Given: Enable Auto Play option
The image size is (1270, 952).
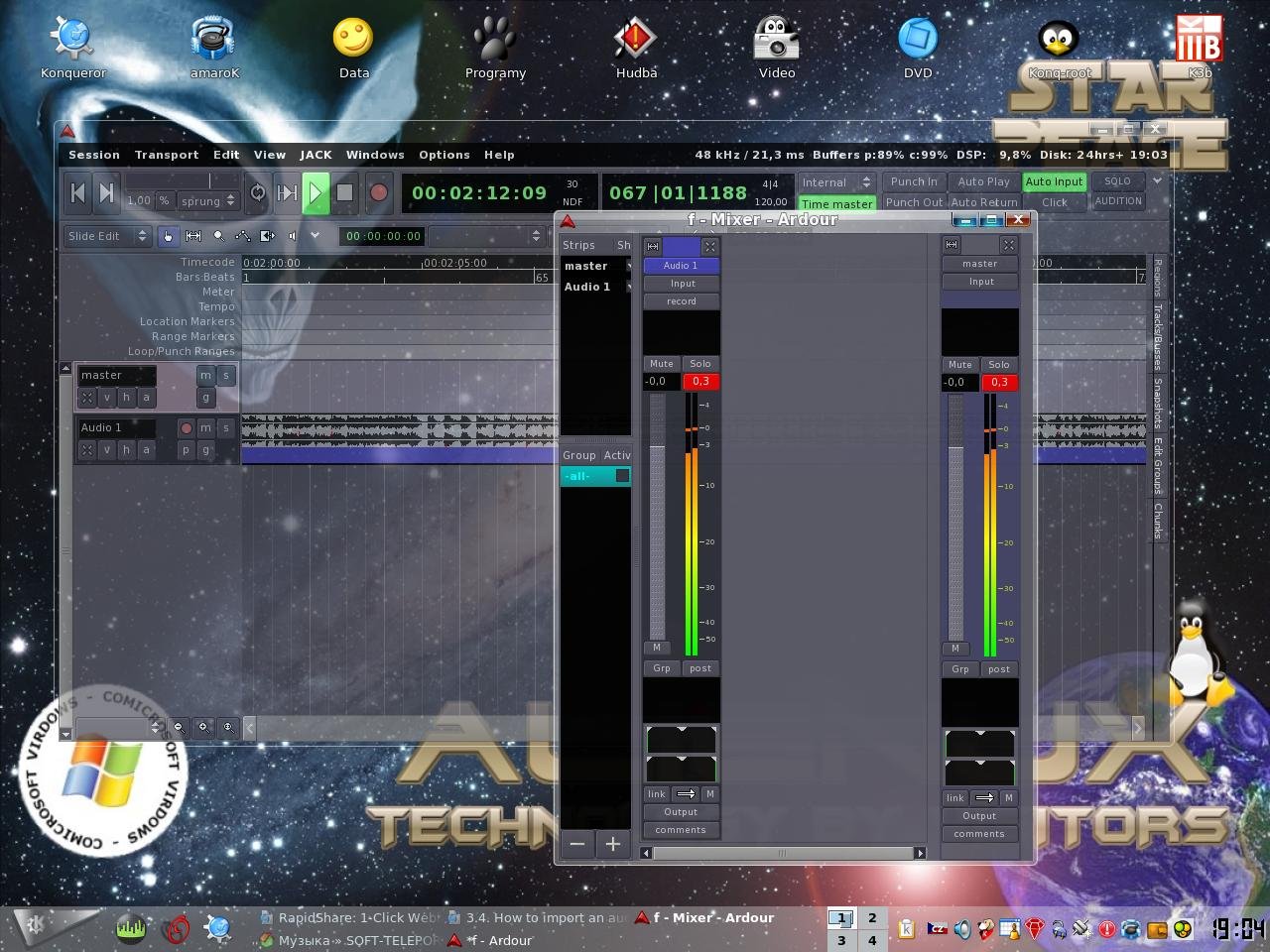Looking at the screenshot, I should coord(983,181).
